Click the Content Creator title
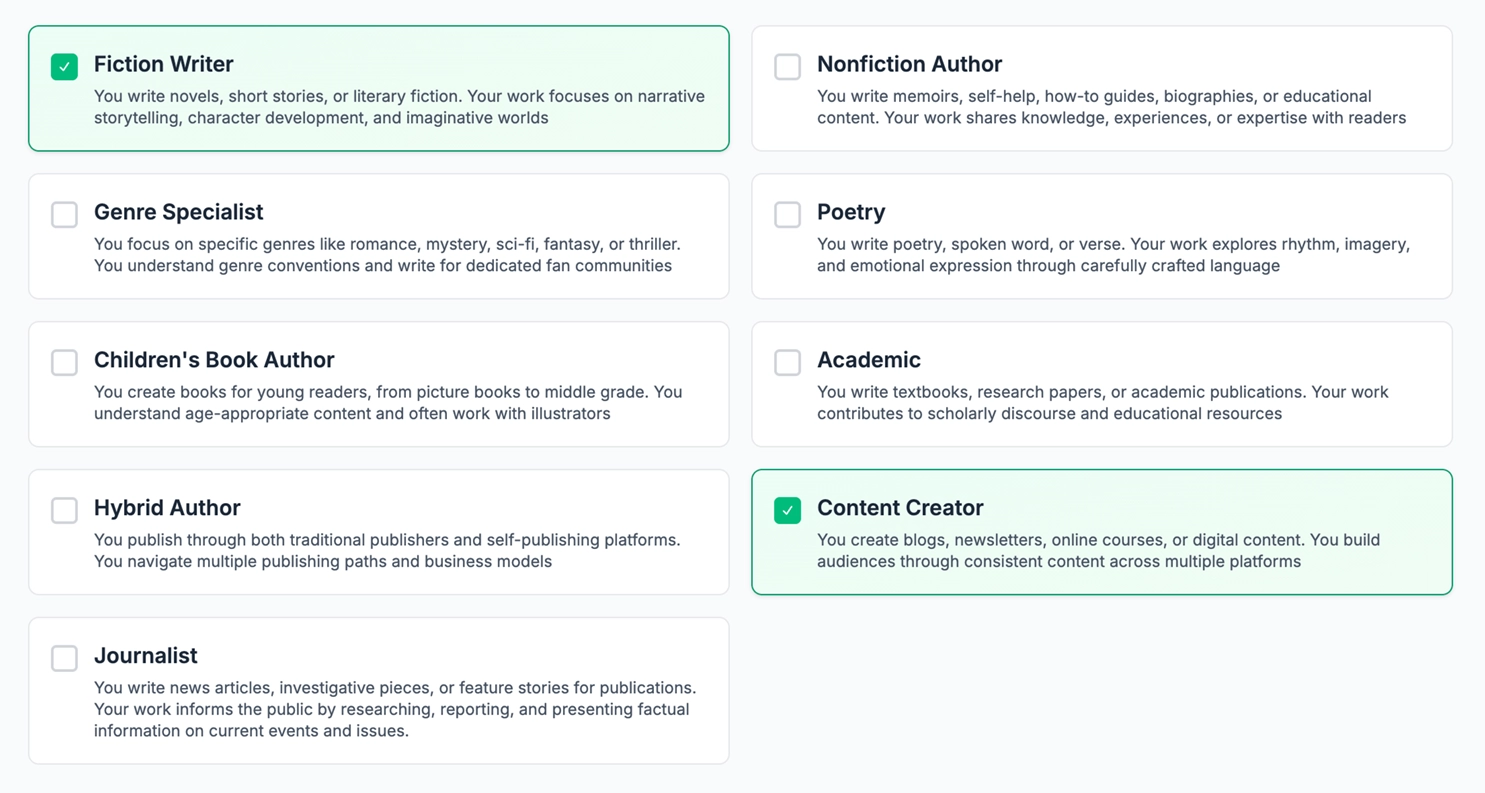This screenshot has height=793, width=1485. [899, 508]
